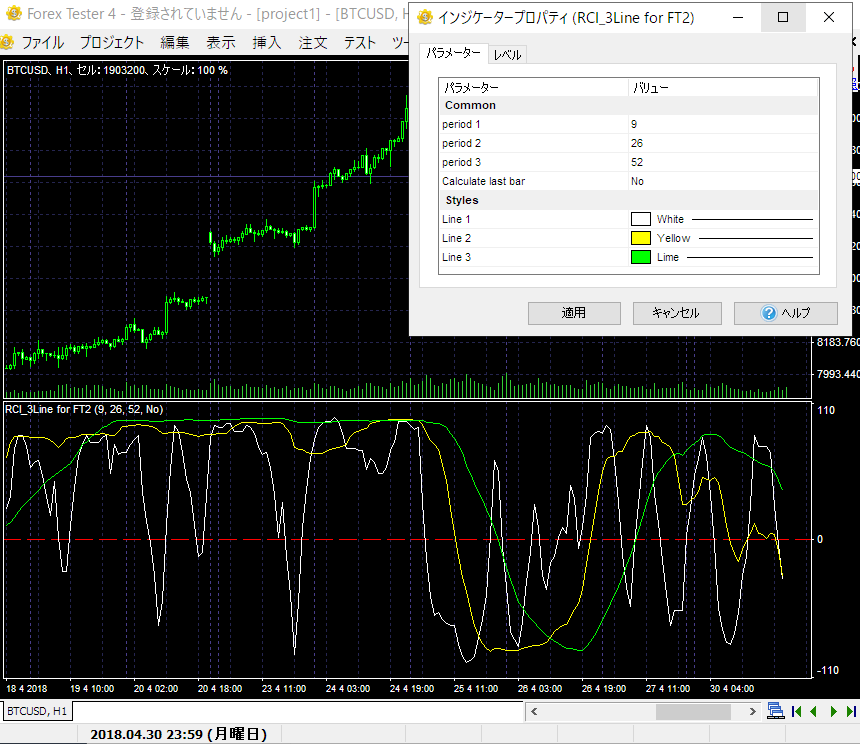This screenshot has width=860, height=744.
Task: Click the previous chart tab arrow
Action: [814, 711]
